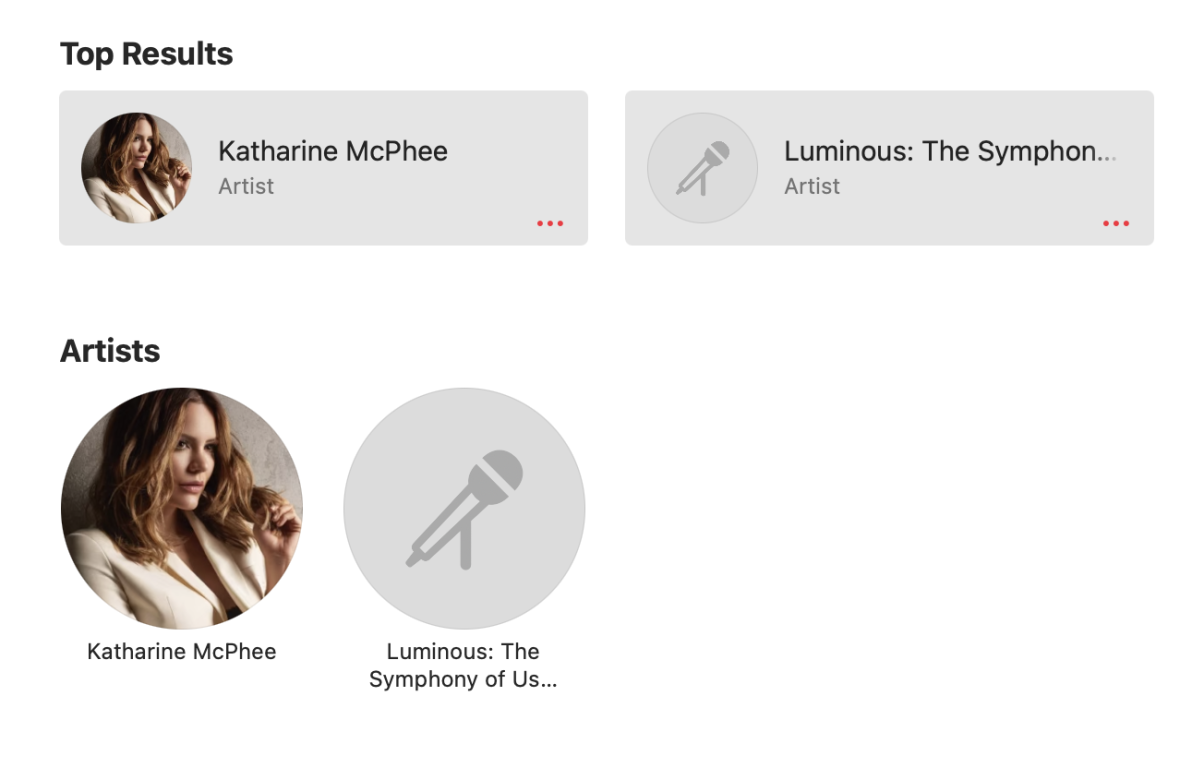Click microphone placeholder icon in Luminous top result
The height and width of the screenshot is (768, 1180).
pos(702,168)
